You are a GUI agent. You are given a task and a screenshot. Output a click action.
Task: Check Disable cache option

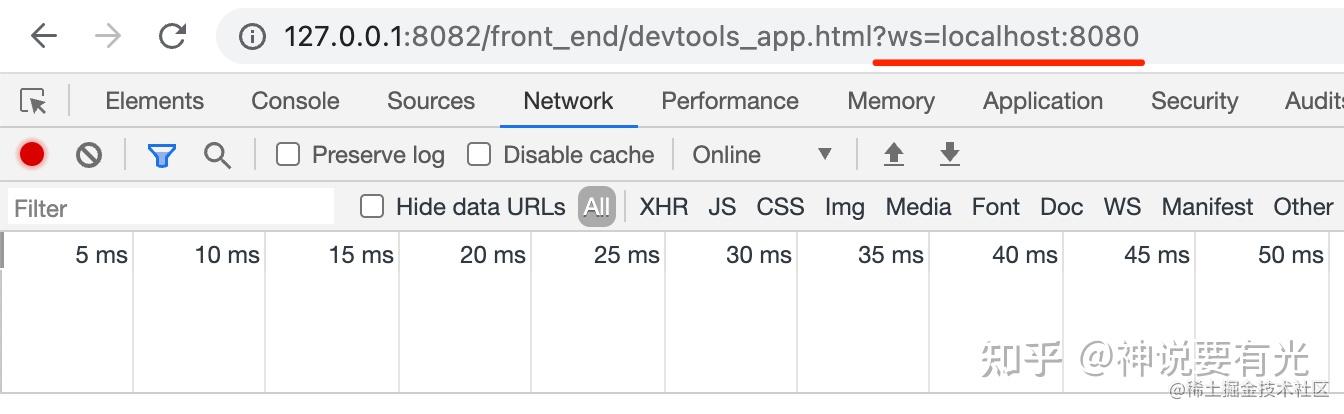coord(480,154)
